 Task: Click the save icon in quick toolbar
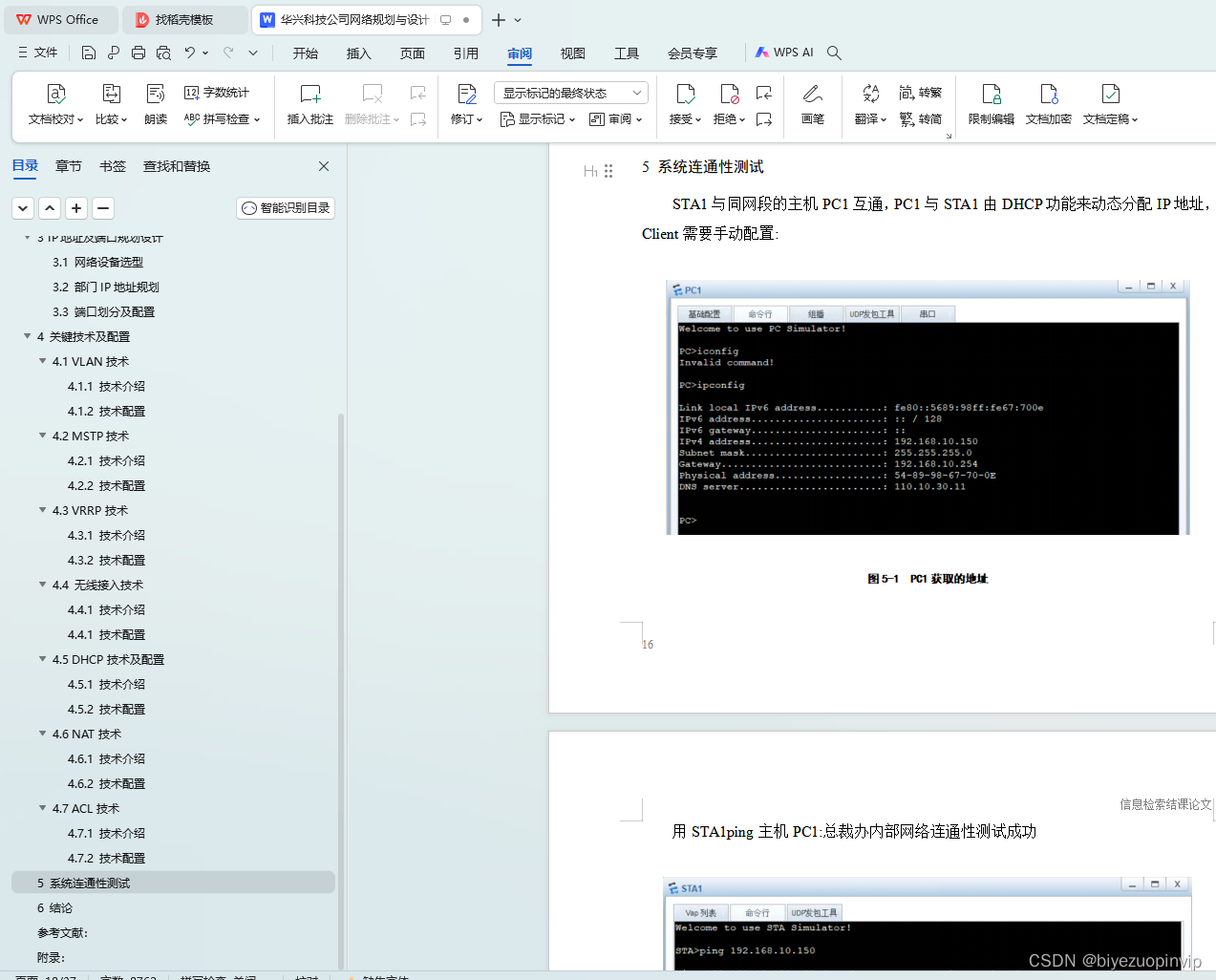pyautogui.click(x=89, y=53)
